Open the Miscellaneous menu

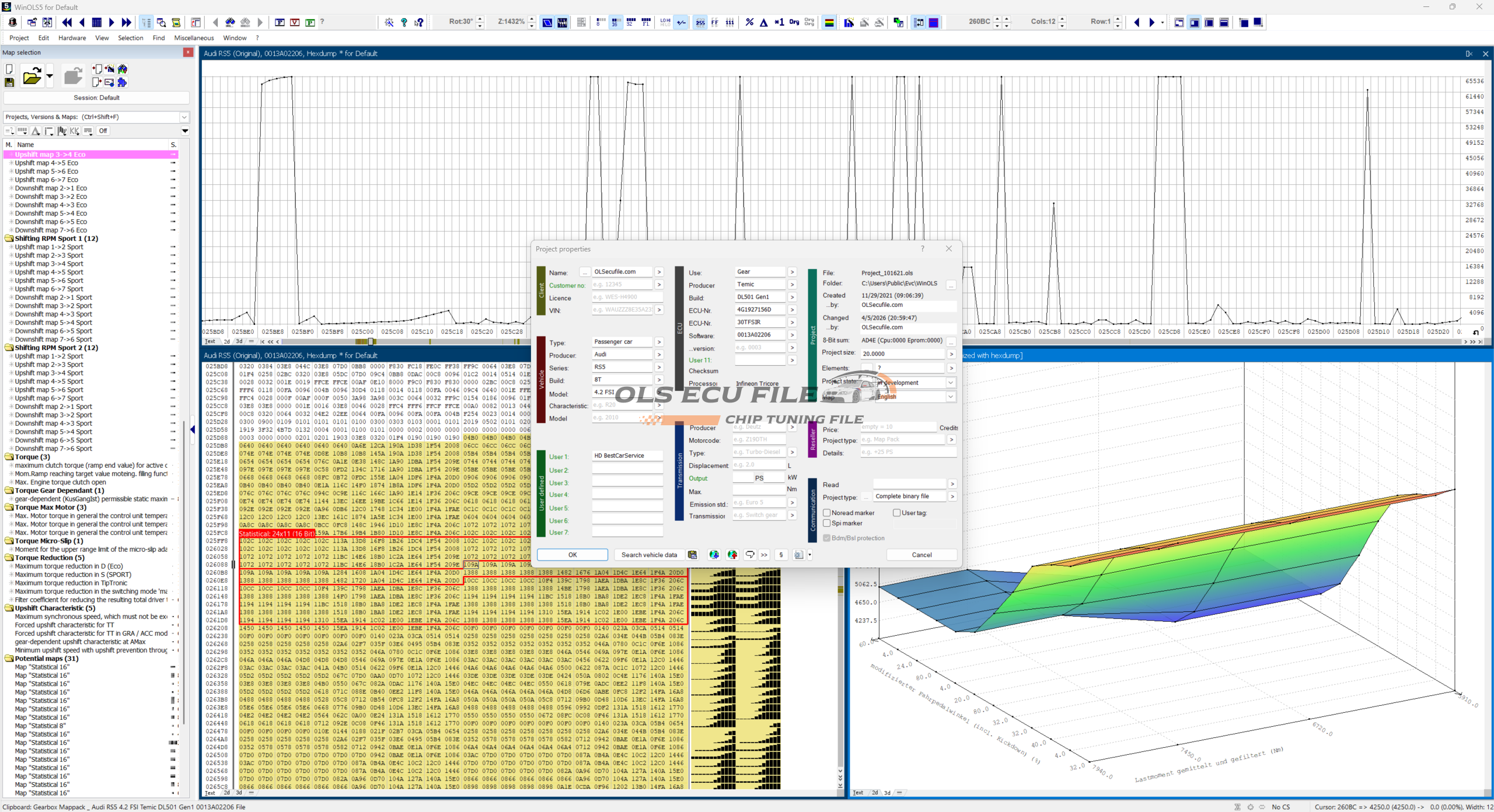(x=194, y=38)
